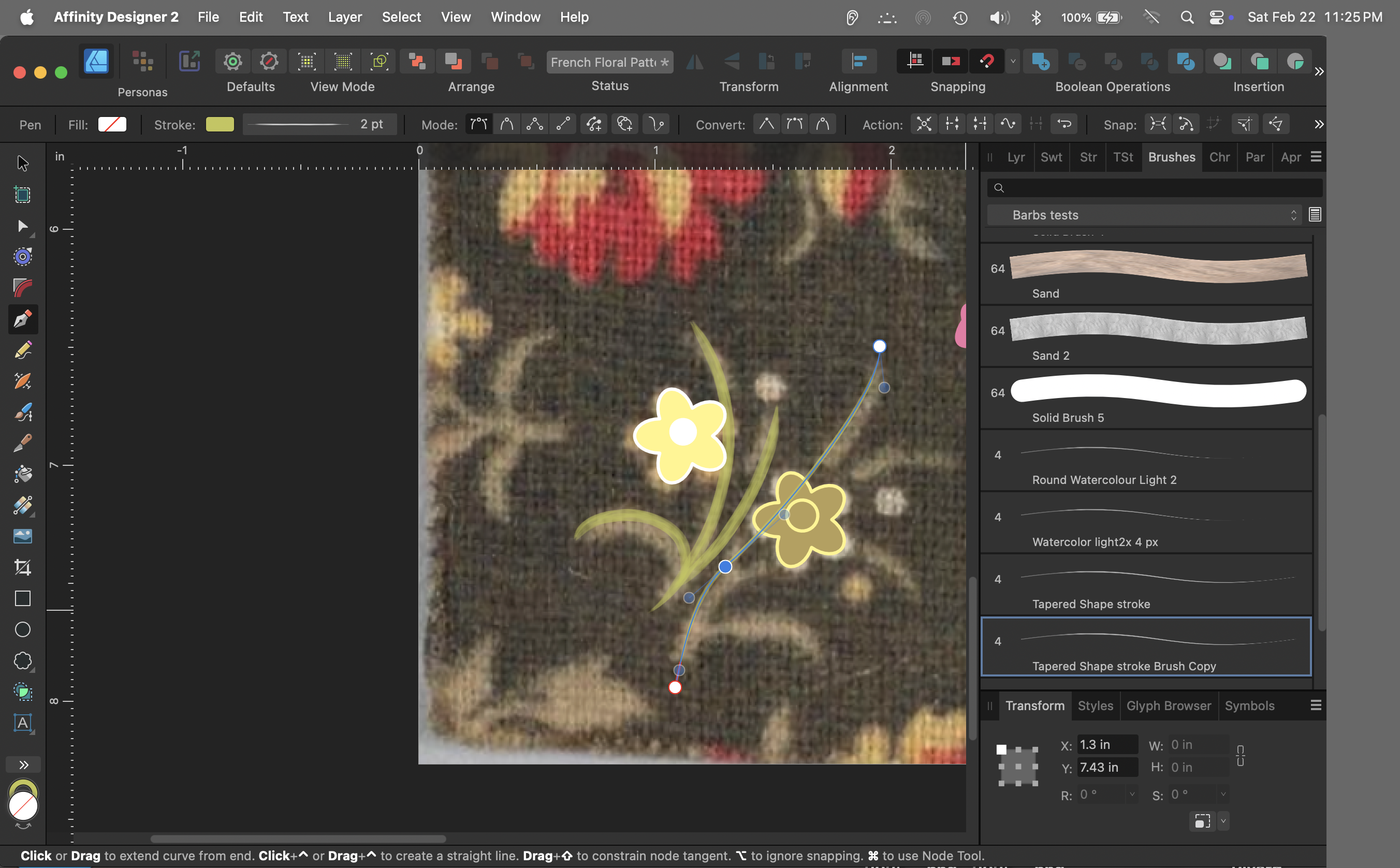1400x868 pixels.
Task: Click the Designer Persona icon
Action: (x=96, y=61)
